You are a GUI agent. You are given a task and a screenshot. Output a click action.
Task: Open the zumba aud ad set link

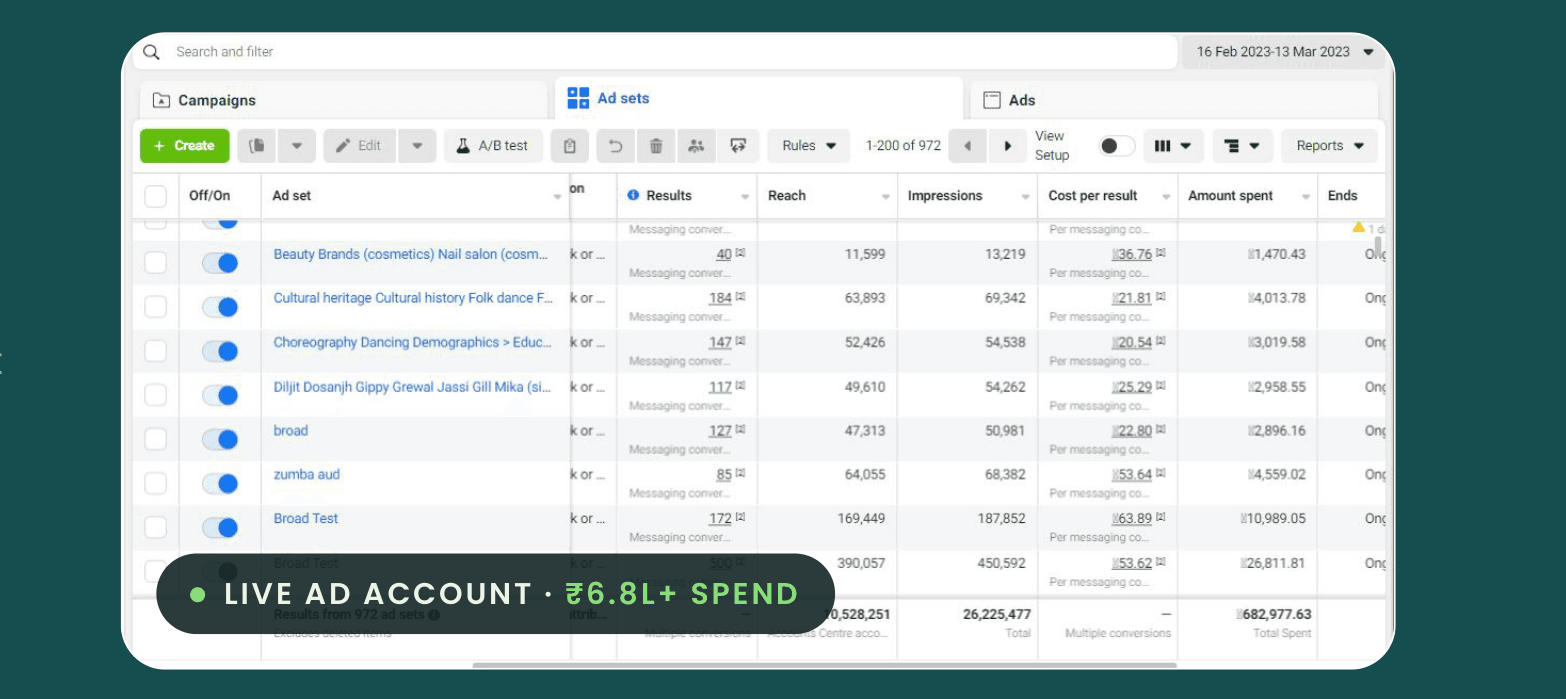[x=307, y=474]
